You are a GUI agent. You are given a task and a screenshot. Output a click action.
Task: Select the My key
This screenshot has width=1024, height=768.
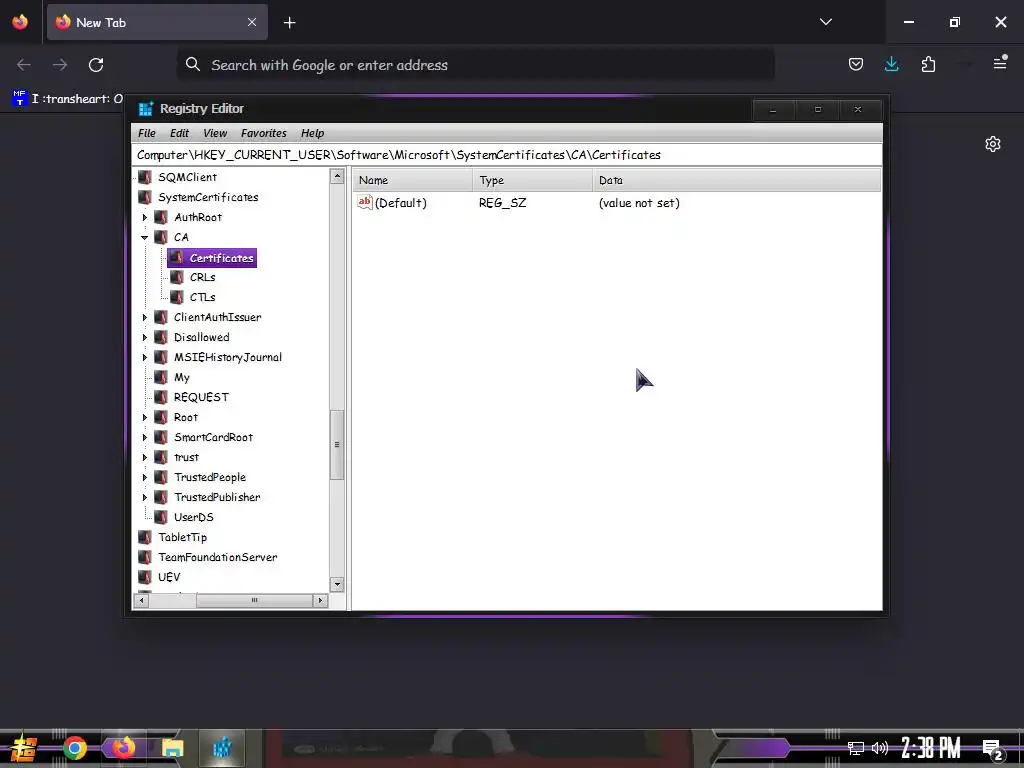coord(182,377)
